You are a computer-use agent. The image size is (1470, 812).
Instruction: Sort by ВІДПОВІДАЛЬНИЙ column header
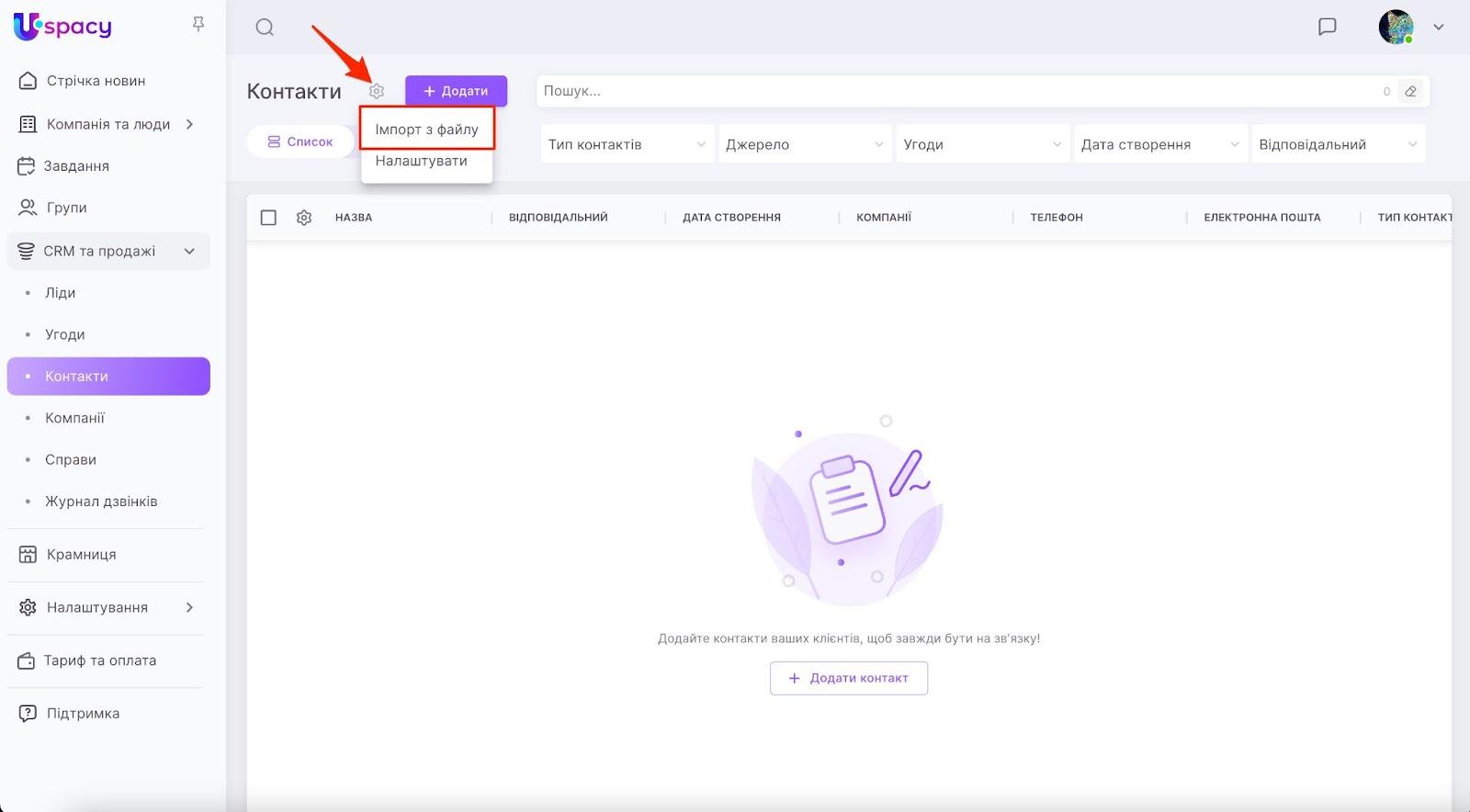pyautogui.click(x=559, y=218)
